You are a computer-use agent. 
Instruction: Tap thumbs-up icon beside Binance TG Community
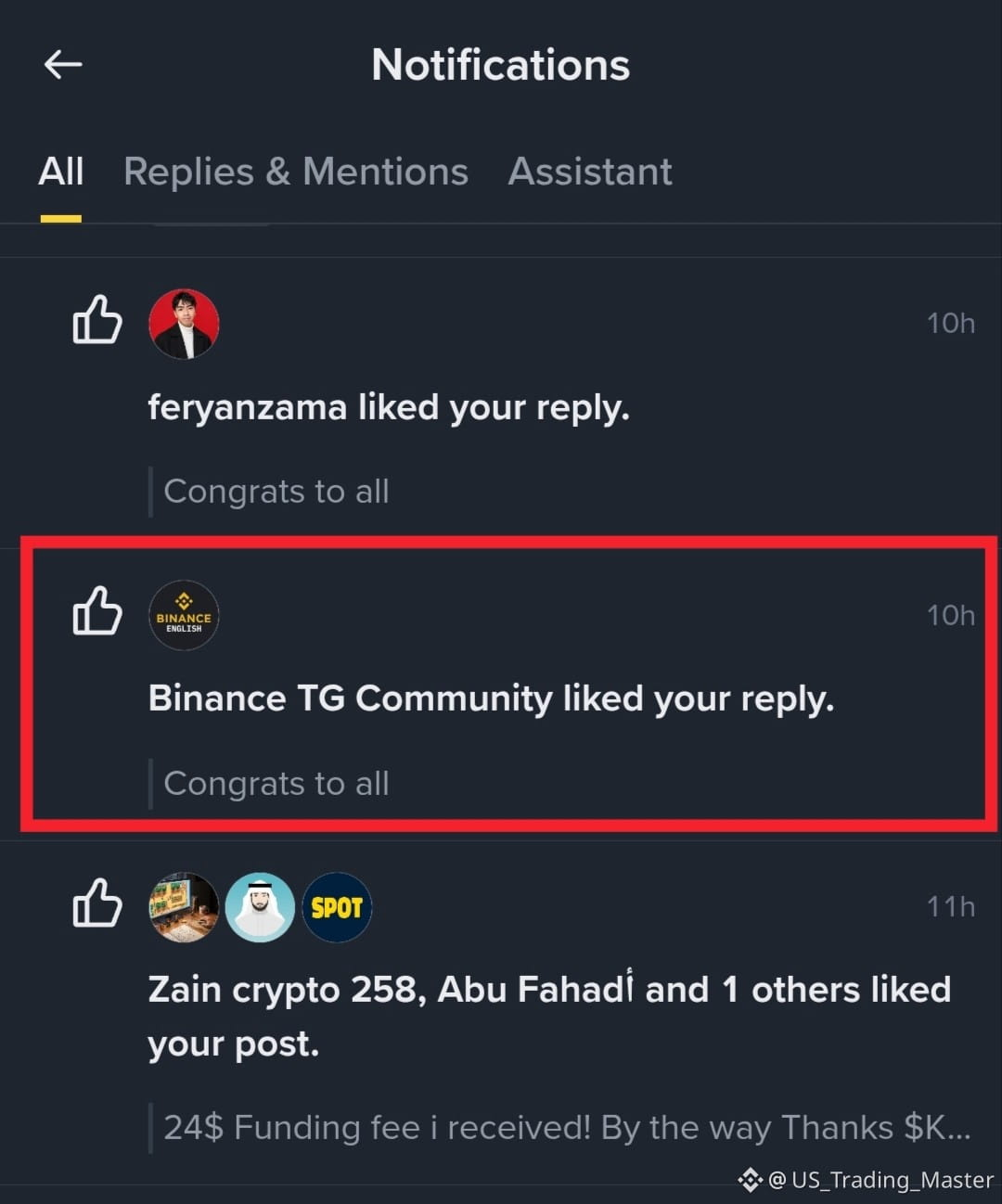click(97, 610)
